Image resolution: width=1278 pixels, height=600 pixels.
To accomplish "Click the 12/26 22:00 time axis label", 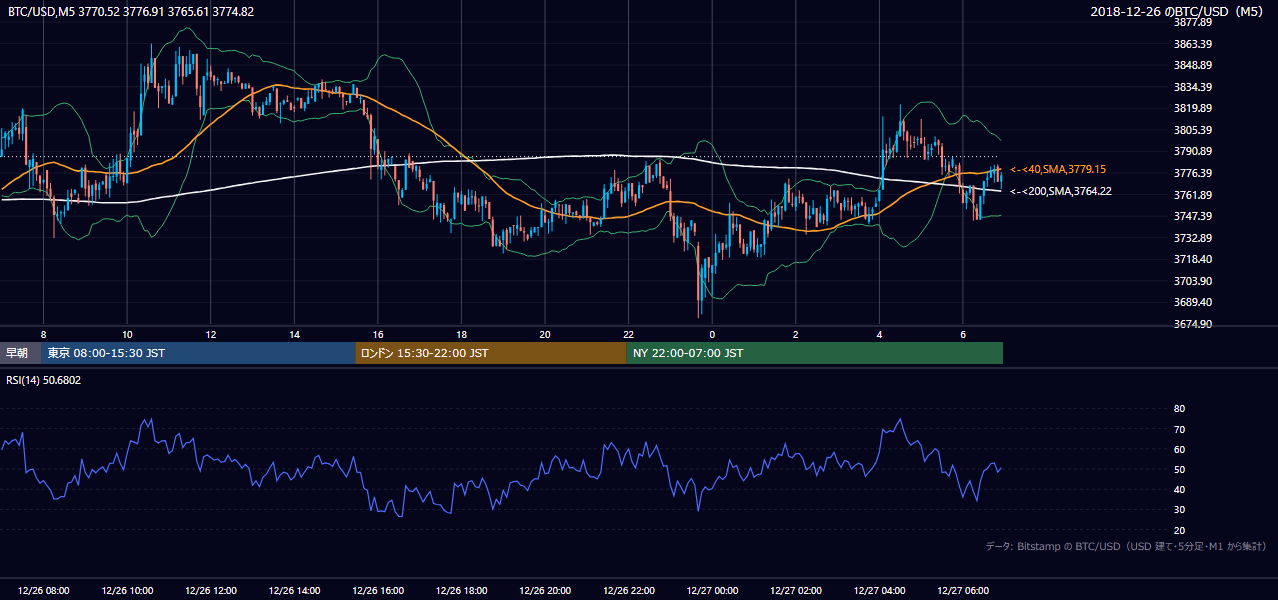I will [x=629, y=591].
